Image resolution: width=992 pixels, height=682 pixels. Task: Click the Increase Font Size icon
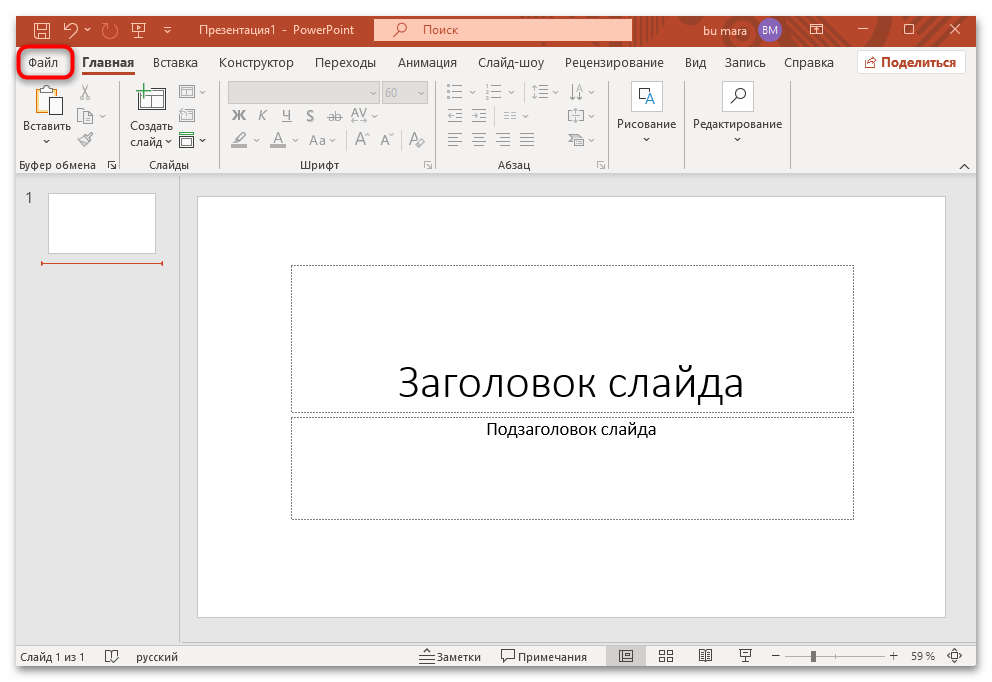click(361, 139)
